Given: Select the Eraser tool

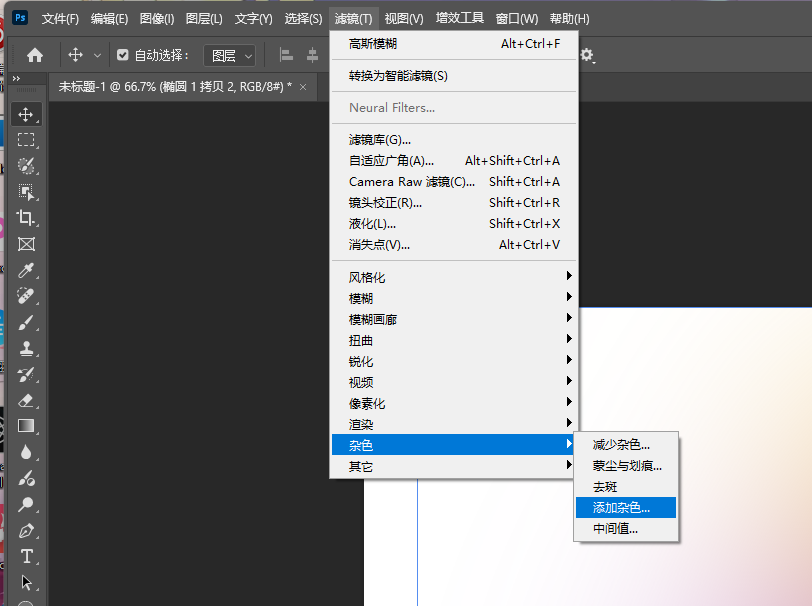Looking at the screenshot, I should coord(26,400).
